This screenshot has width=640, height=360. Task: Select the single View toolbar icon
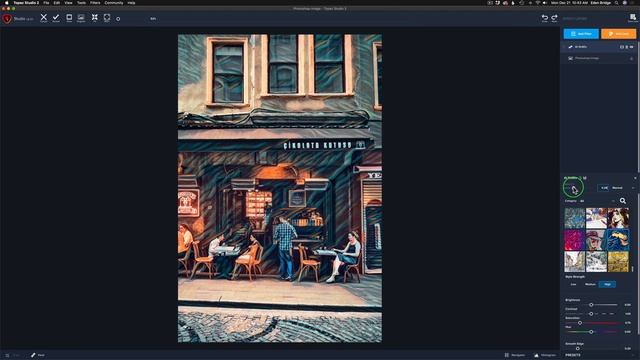tap(69, 17)
